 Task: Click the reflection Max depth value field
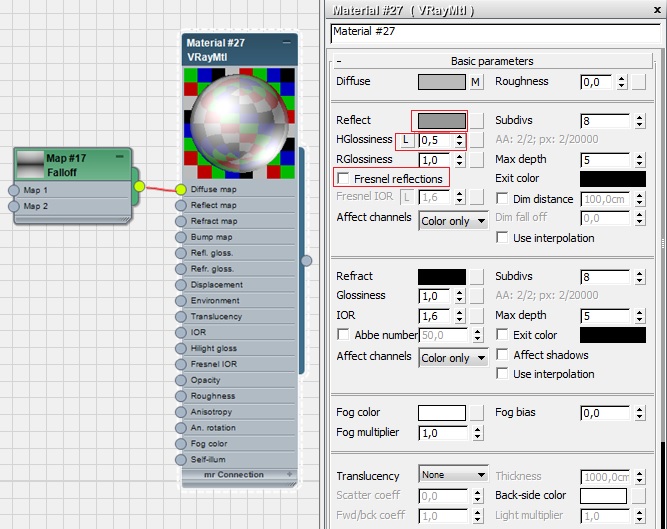[x=605, y=160]
